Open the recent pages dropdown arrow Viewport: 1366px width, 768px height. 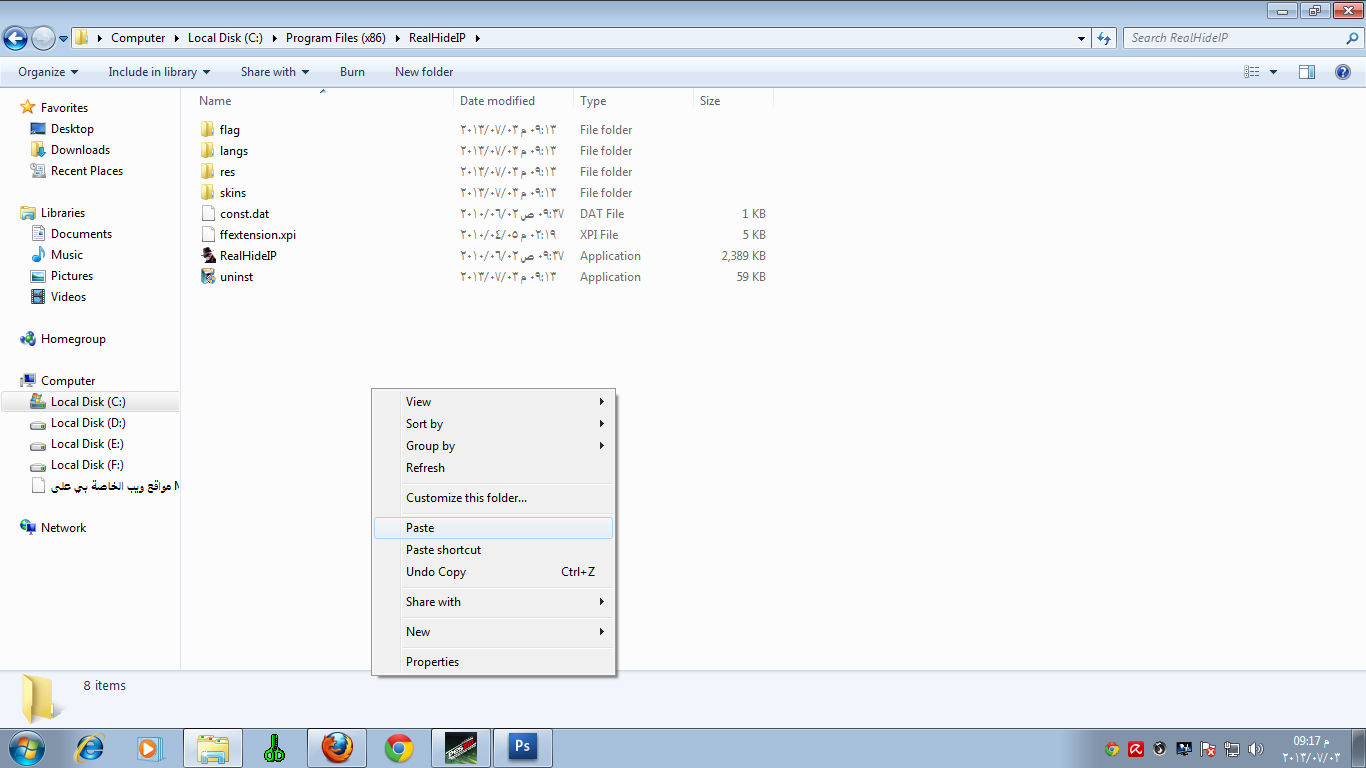(x=63, y=39)
